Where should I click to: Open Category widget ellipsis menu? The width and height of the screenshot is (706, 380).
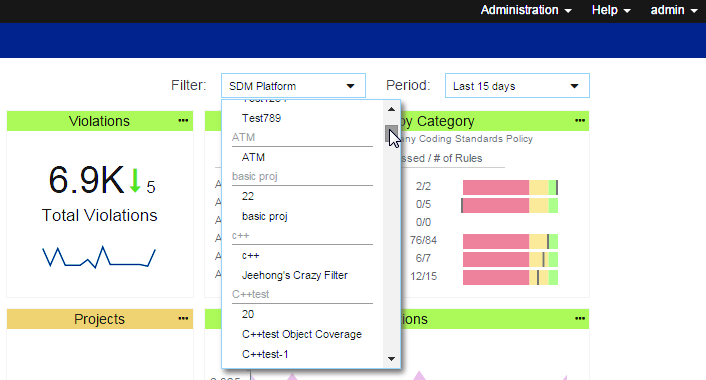click(580, 121)
